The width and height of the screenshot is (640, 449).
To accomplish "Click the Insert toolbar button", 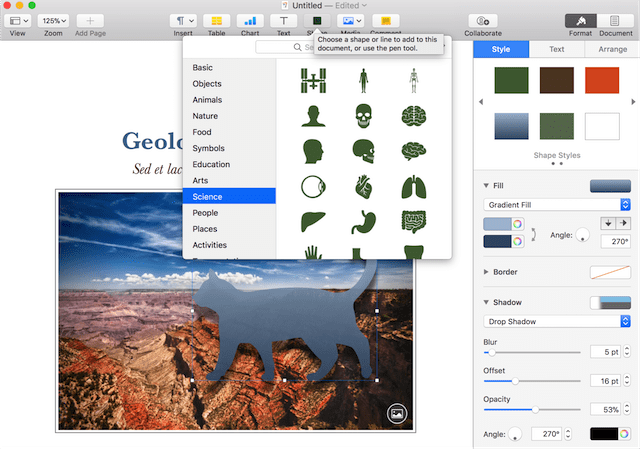I will click(182, 20).
